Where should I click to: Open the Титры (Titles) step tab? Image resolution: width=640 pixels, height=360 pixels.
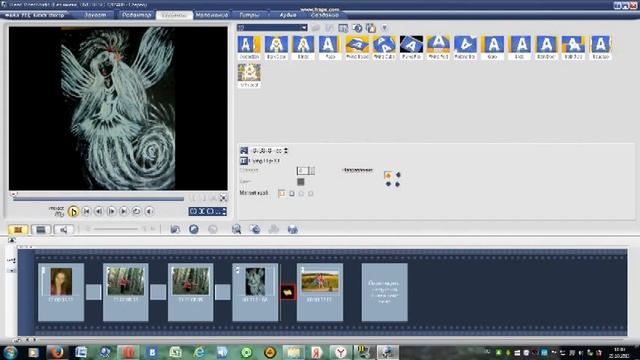tap(249, 15)
